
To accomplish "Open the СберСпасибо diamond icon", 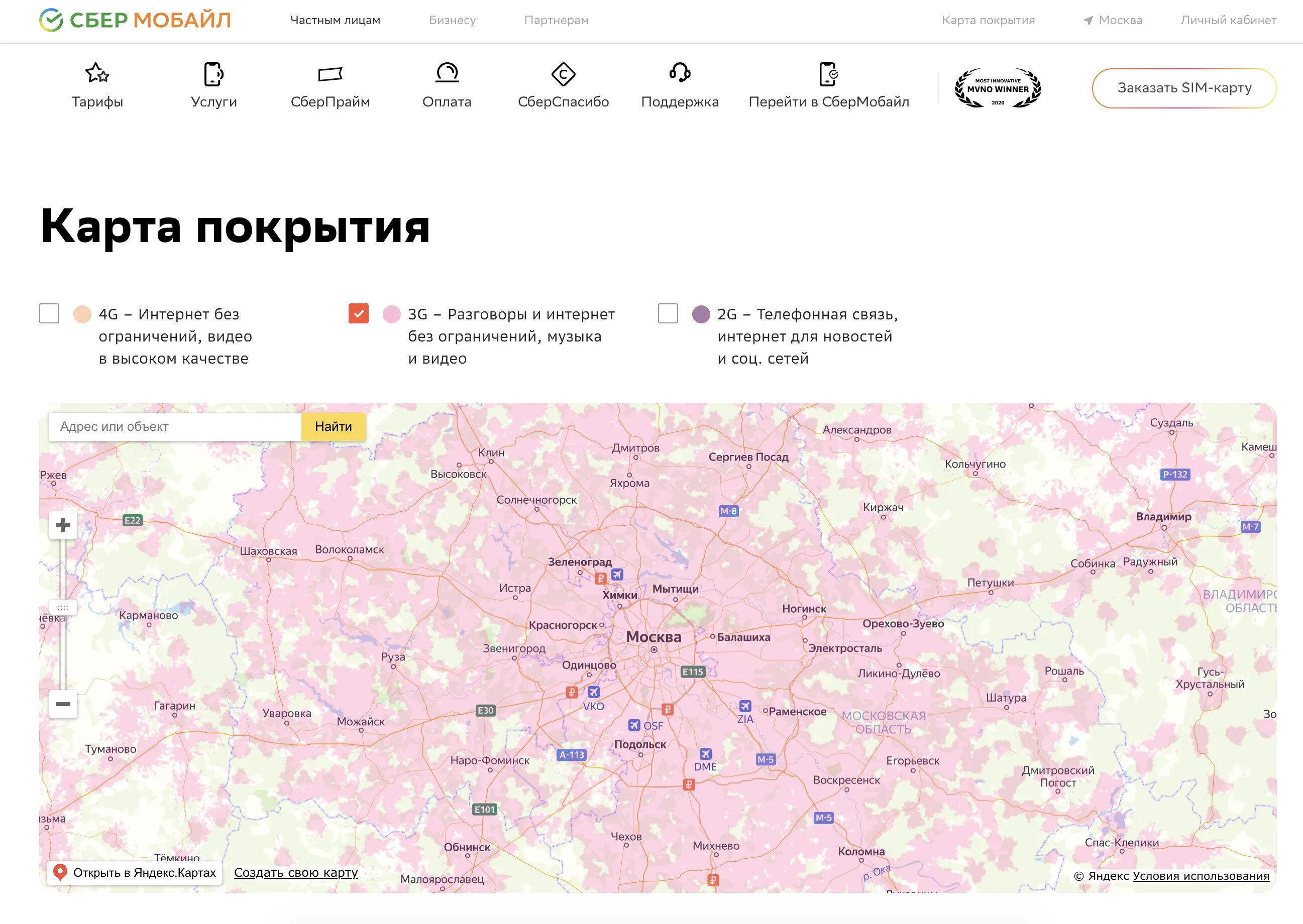I will (563, 74).
